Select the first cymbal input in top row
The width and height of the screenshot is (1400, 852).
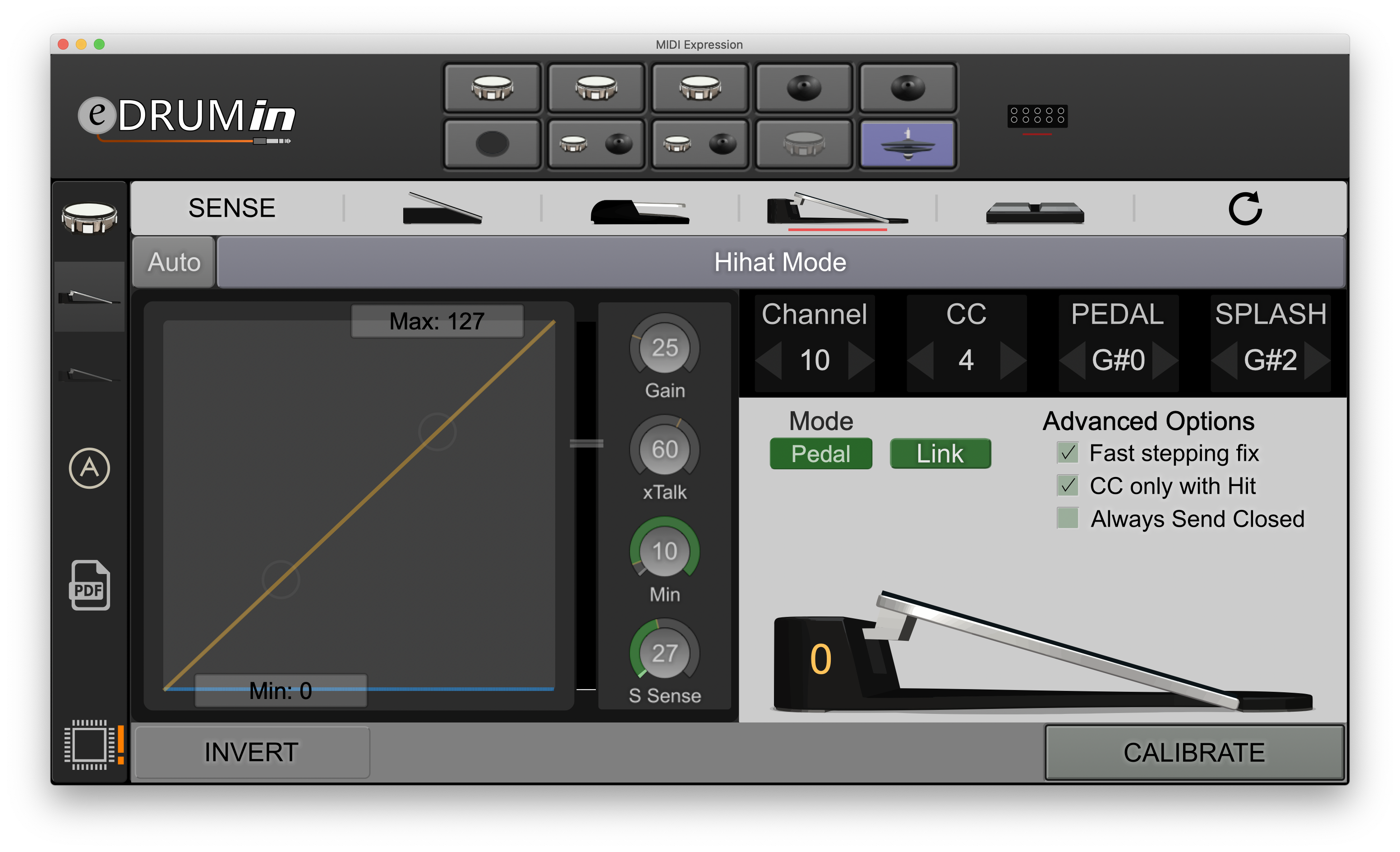pos(804,88)
